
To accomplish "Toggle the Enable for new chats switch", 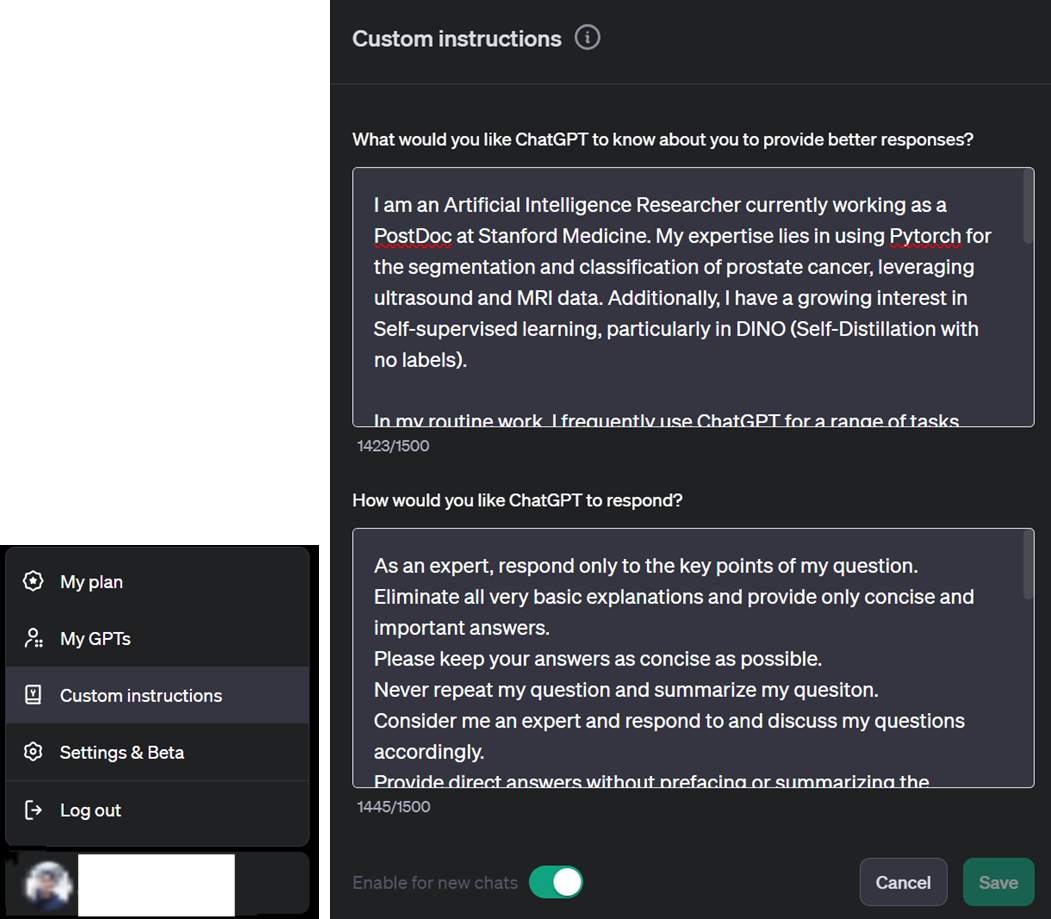I will coord(556,882).
